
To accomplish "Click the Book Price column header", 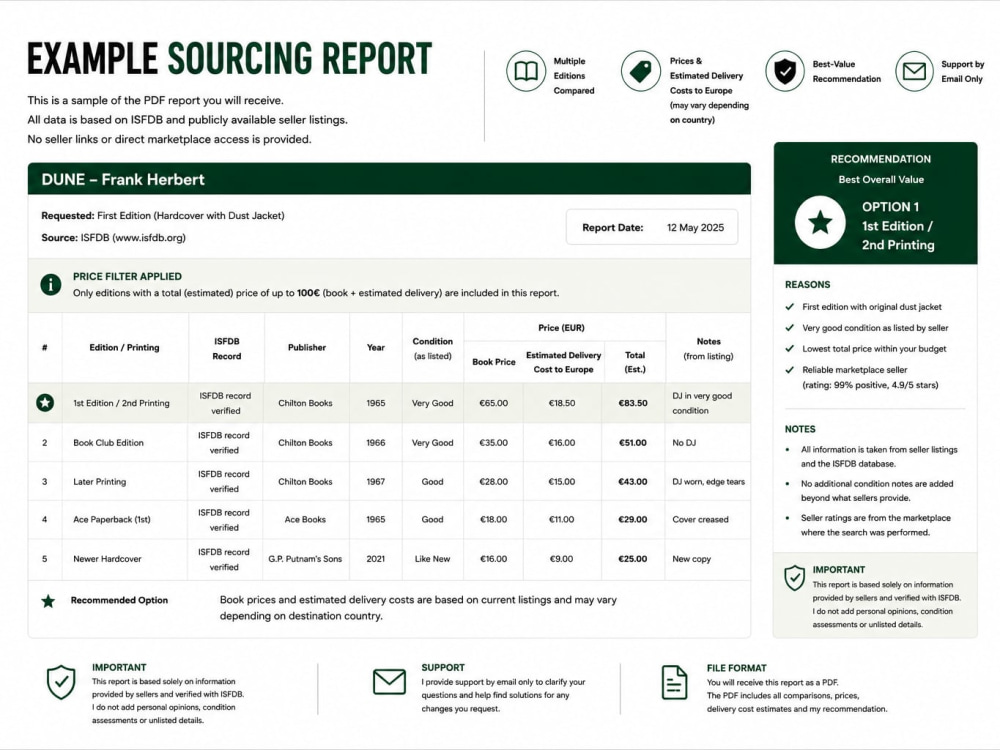I will point(494,362).
